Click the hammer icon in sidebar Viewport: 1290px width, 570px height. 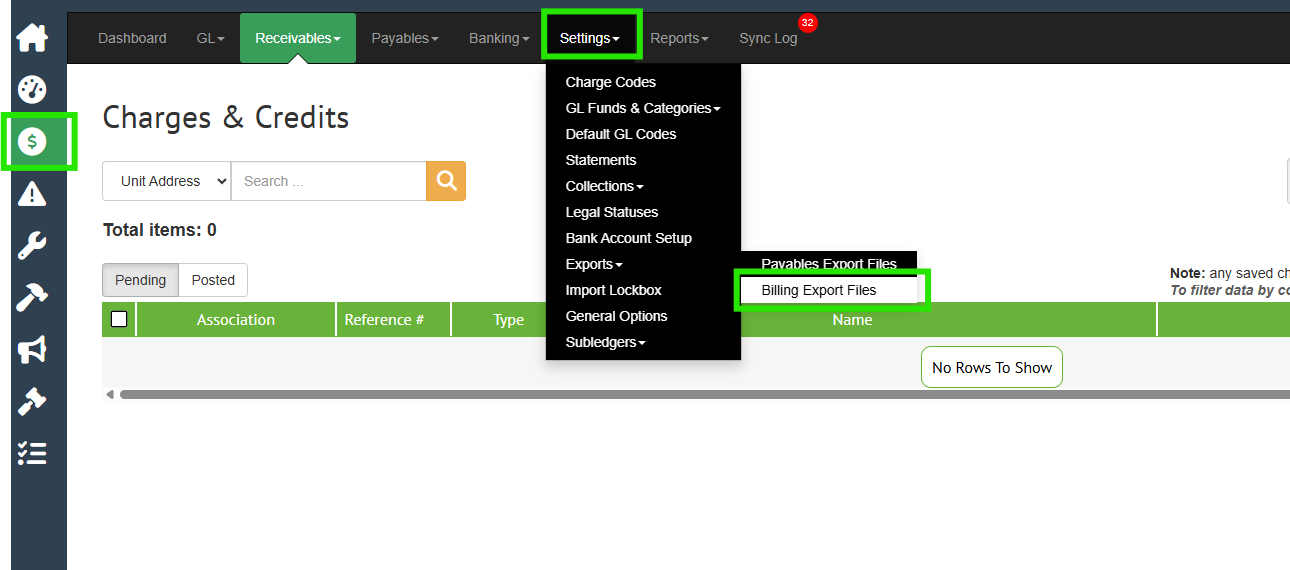tap(32, 298)
